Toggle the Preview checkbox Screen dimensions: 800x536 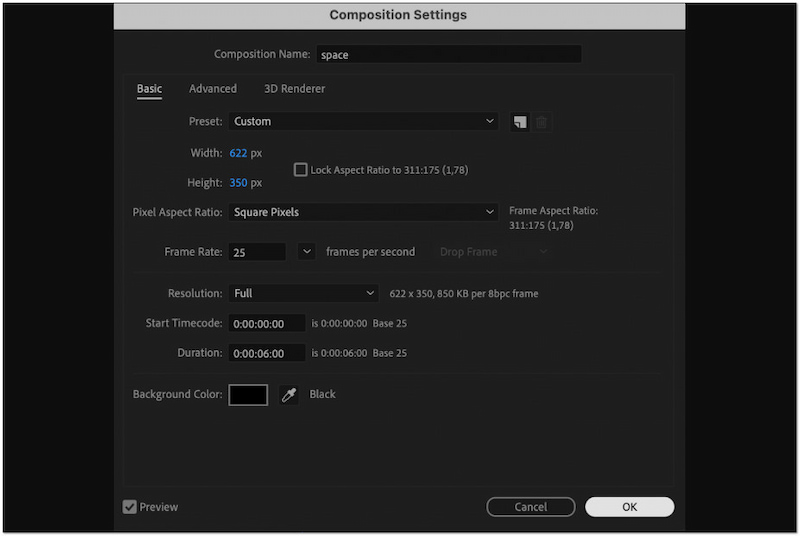click(130, 507)
